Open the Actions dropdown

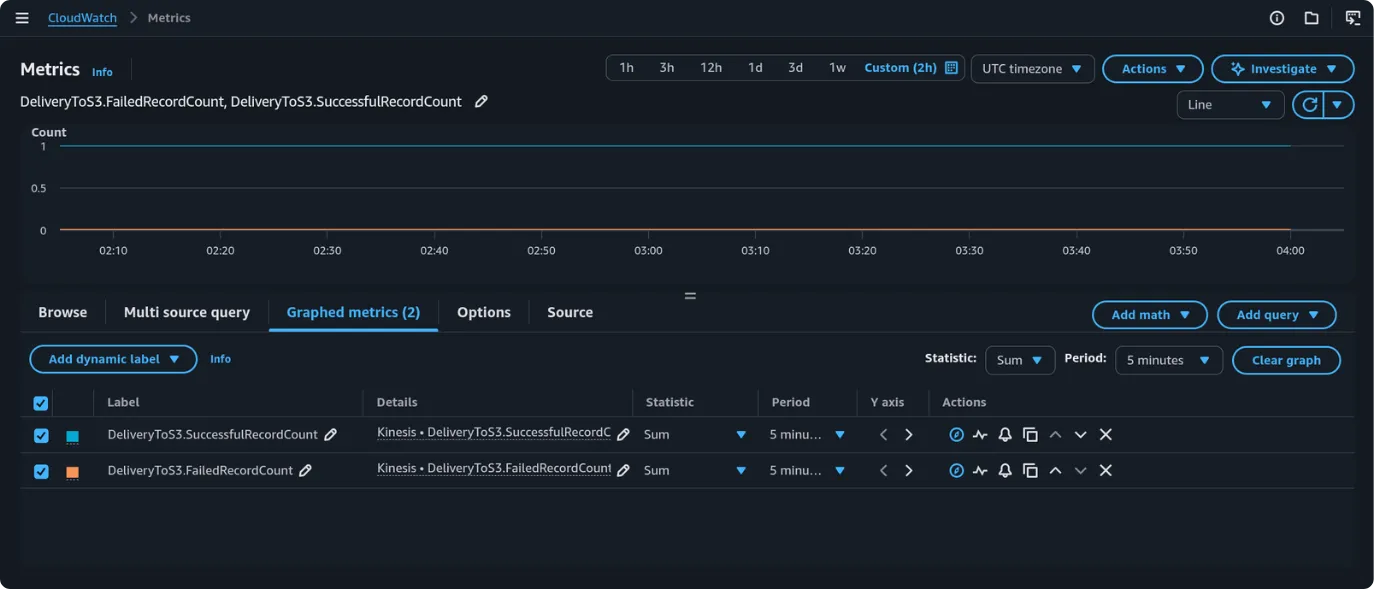click(1153, 69)
